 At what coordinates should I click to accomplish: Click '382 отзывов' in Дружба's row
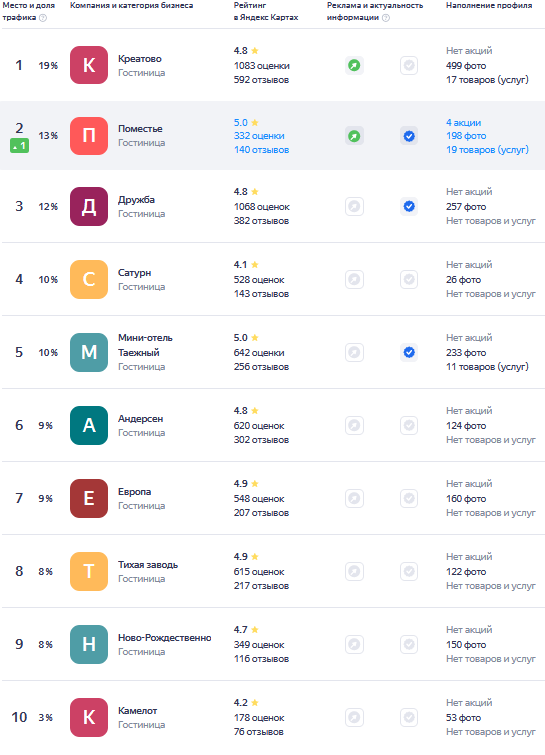click(261, 221)
